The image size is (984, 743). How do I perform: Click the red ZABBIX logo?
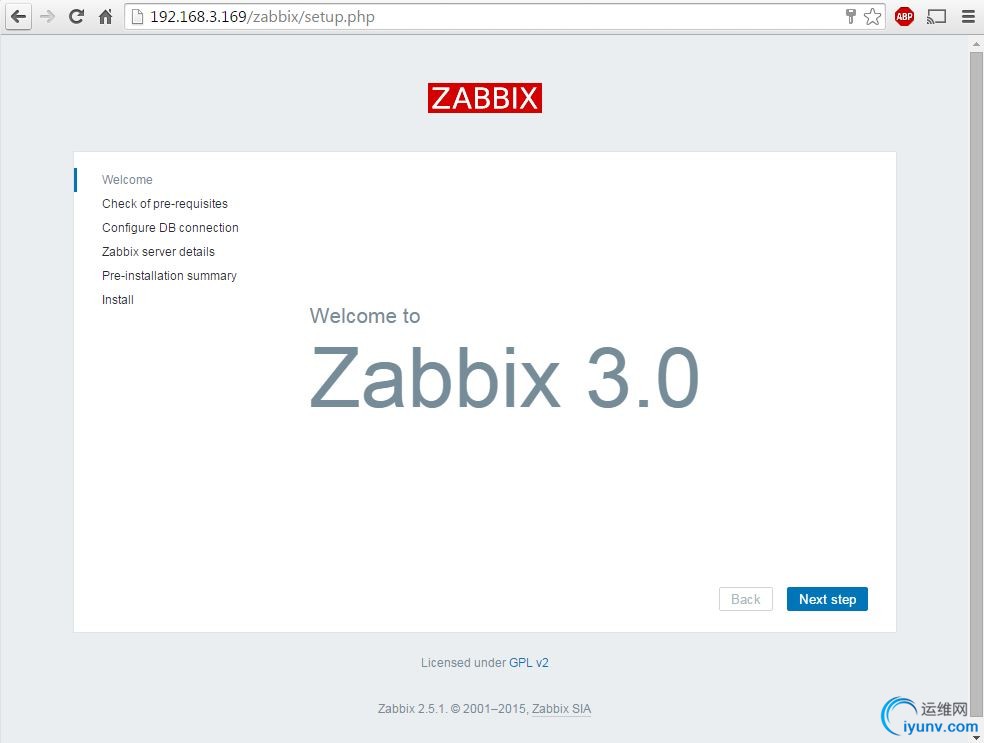484,98
